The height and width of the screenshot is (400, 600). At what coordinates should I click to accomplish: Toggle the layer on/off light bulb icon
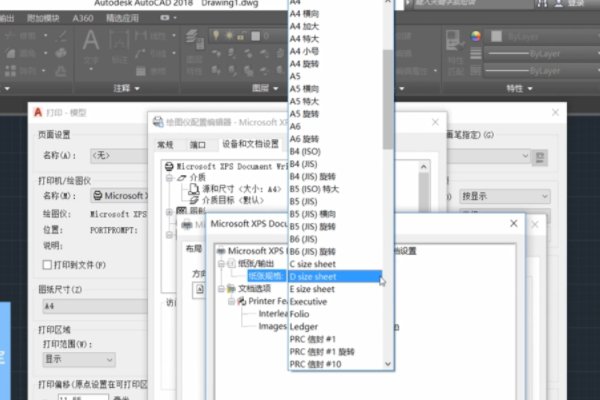(x=216, y=36)
